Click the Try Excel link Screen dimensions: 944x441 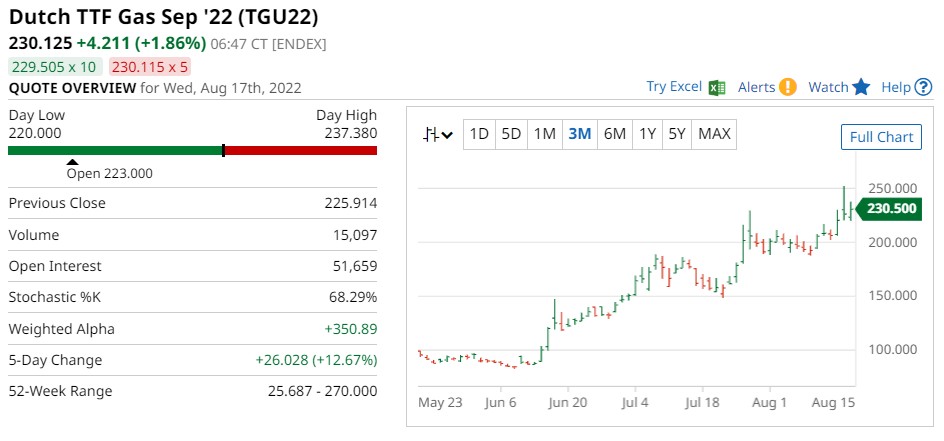(674, 87)
